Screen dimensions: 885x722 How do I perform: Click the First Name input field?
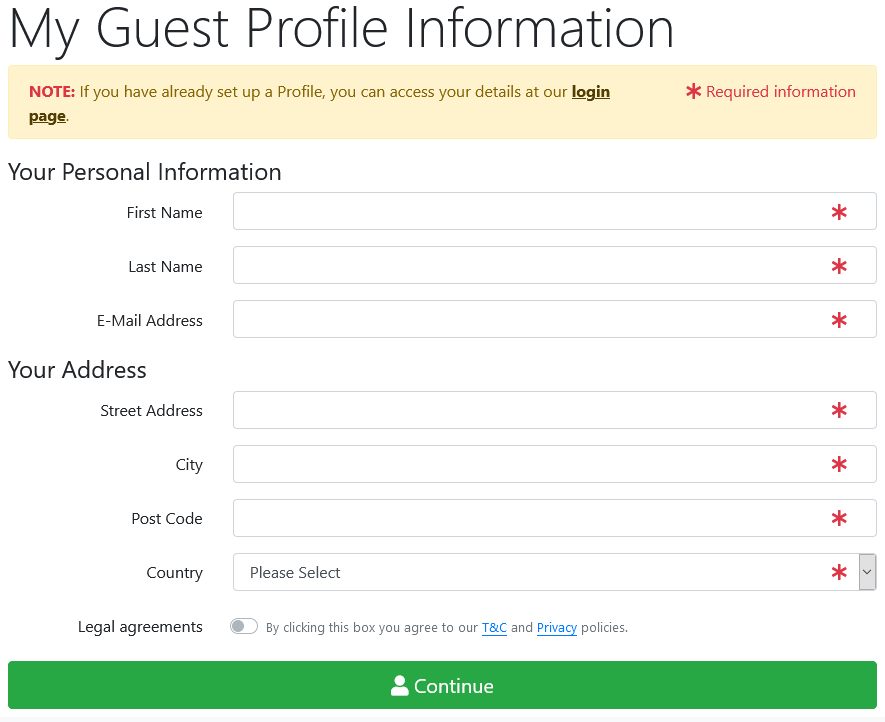pyautogui.click(x=554, y=211)
